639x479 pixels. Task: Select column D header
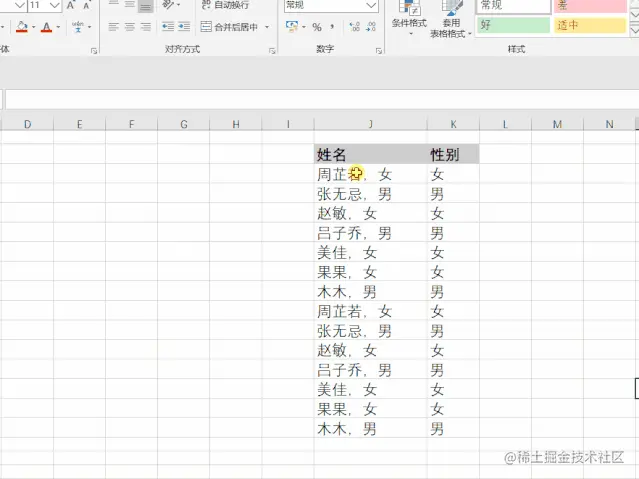(x=27, y=124)
